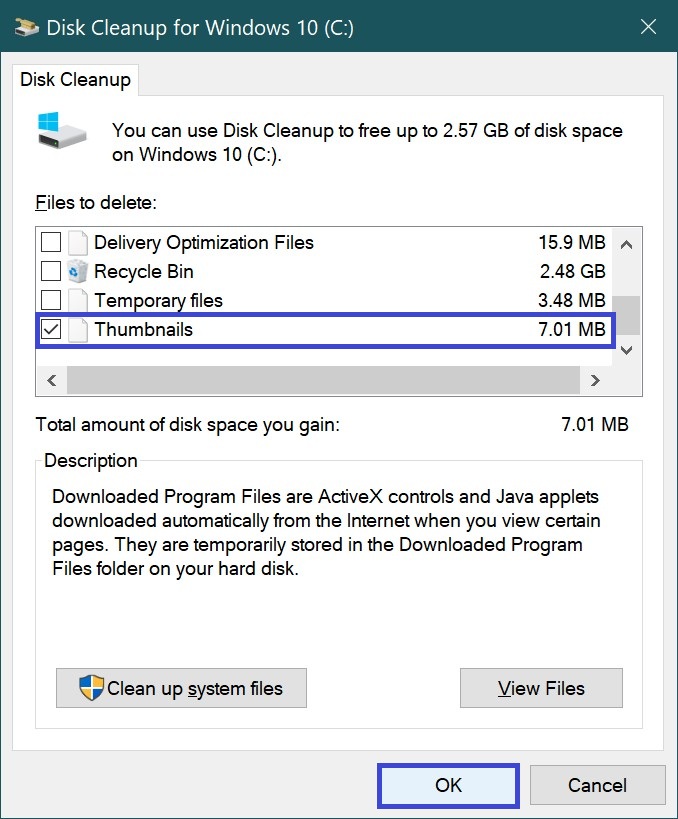
Task: Click the list scroll up arrow
Action: coord(626,244)
